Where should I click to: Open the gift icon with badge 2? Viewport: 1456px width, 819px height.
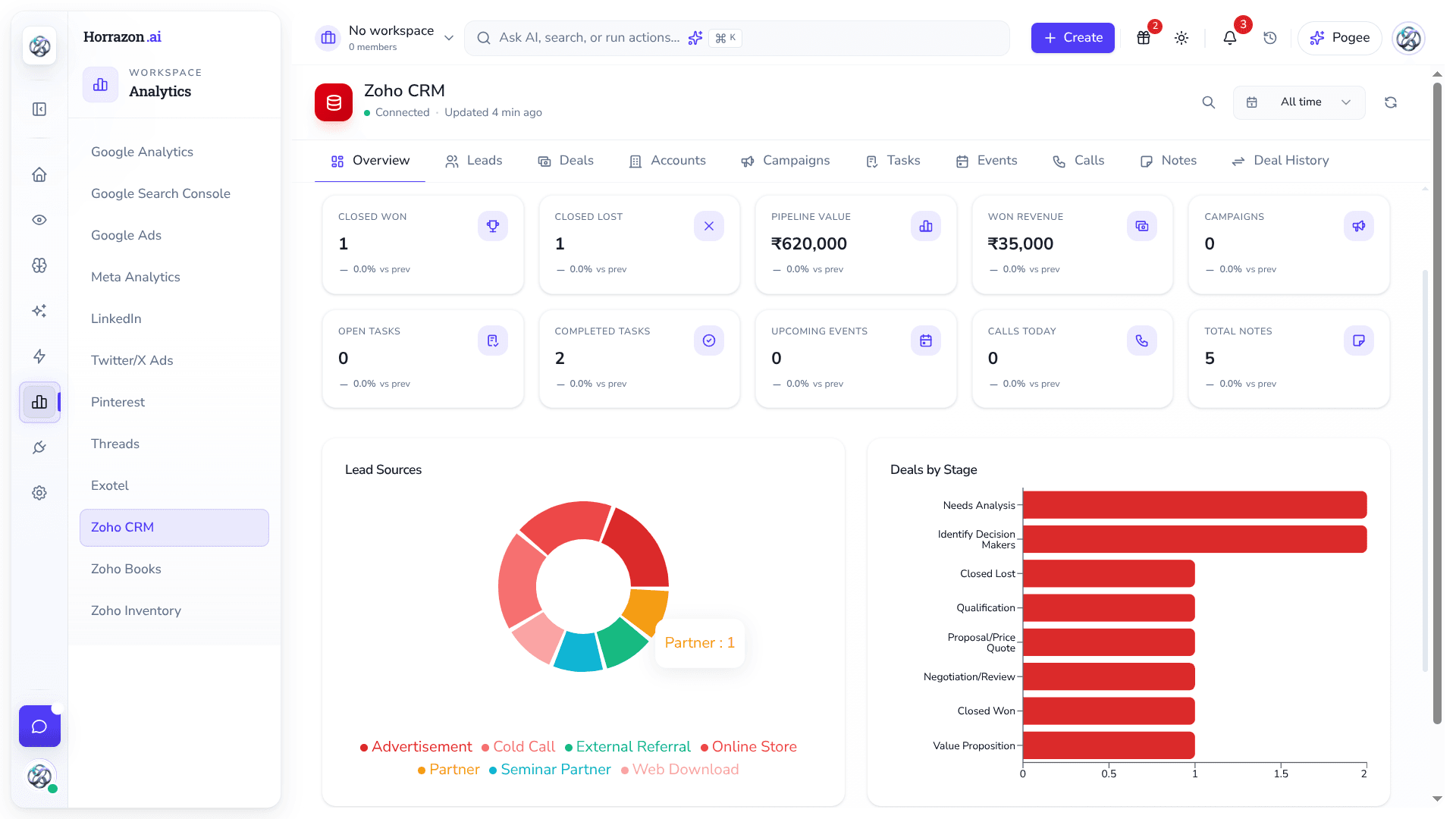click(1144, 38)
